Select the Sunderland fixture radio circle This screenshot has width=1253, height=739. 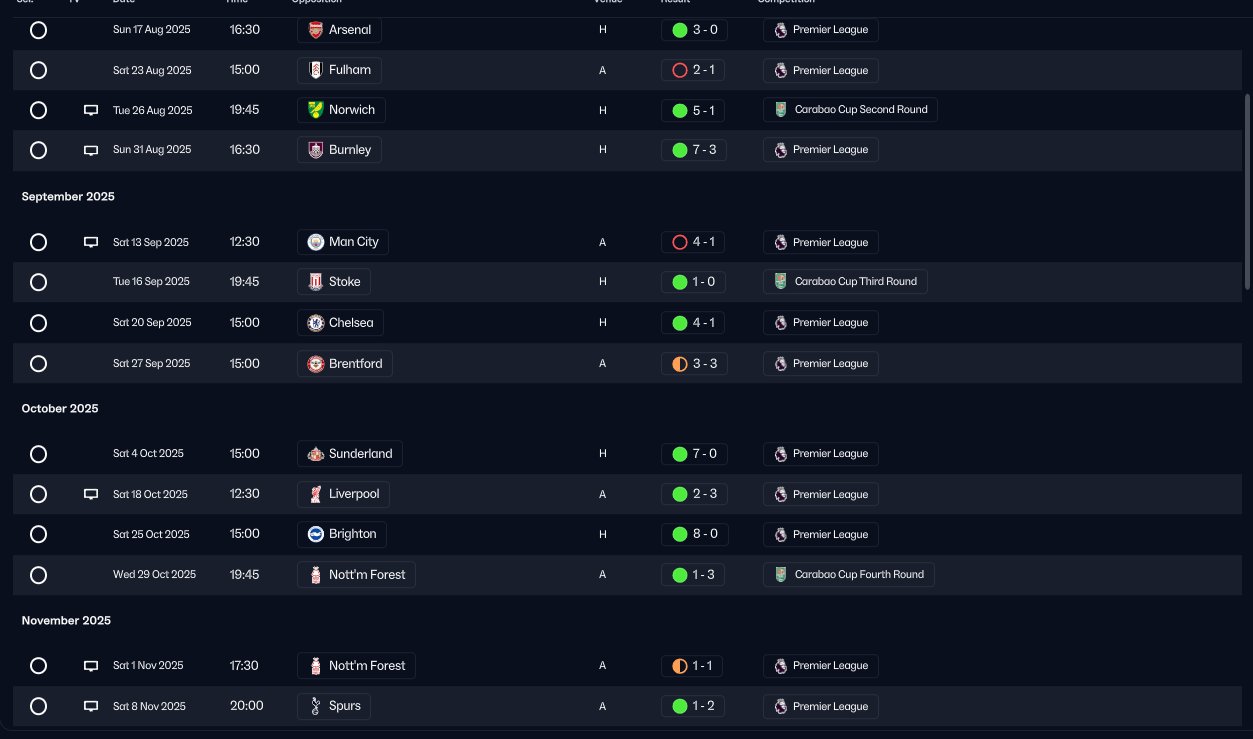click(38, 454)
